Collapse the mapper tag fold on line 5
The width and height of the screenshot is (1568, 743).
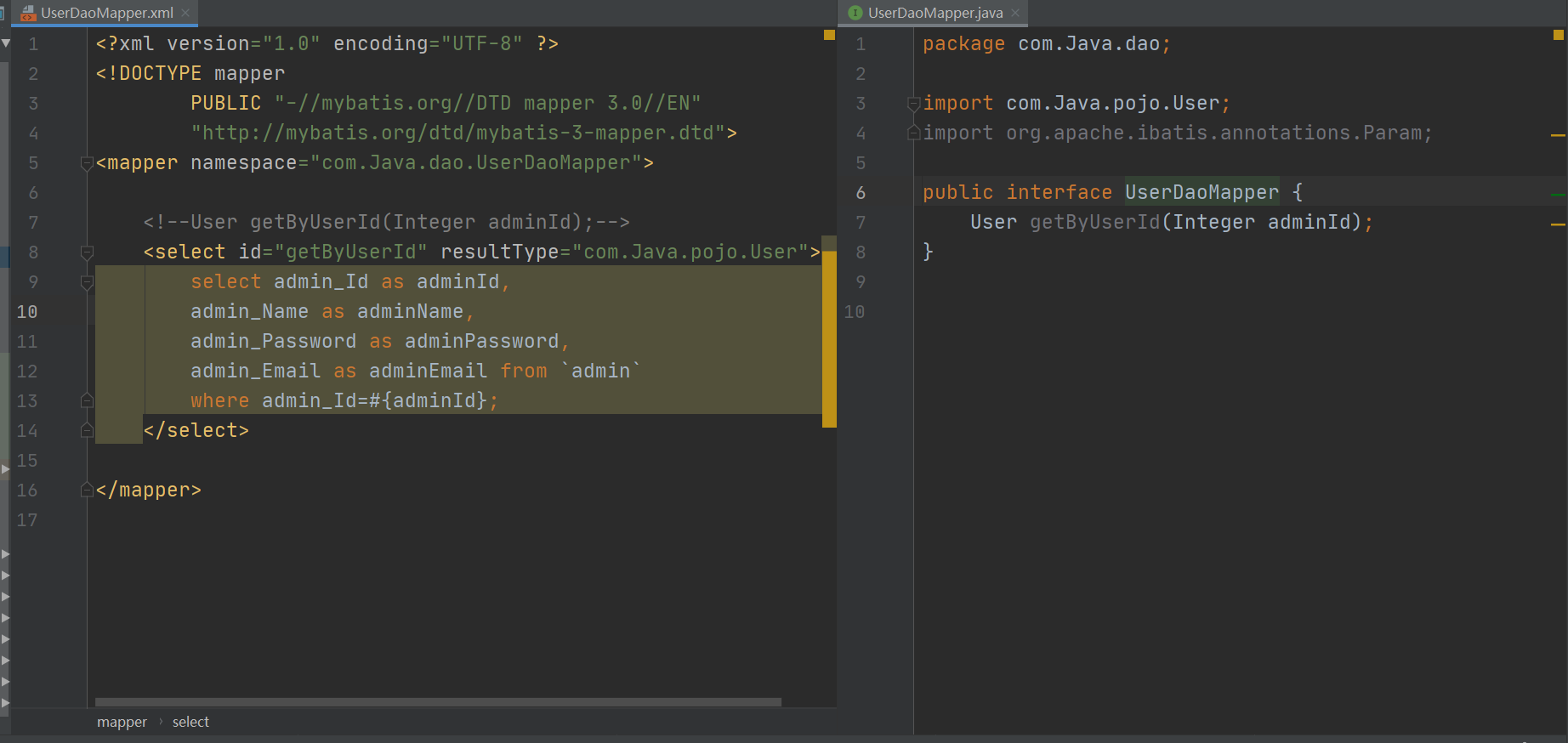point(87,162)
